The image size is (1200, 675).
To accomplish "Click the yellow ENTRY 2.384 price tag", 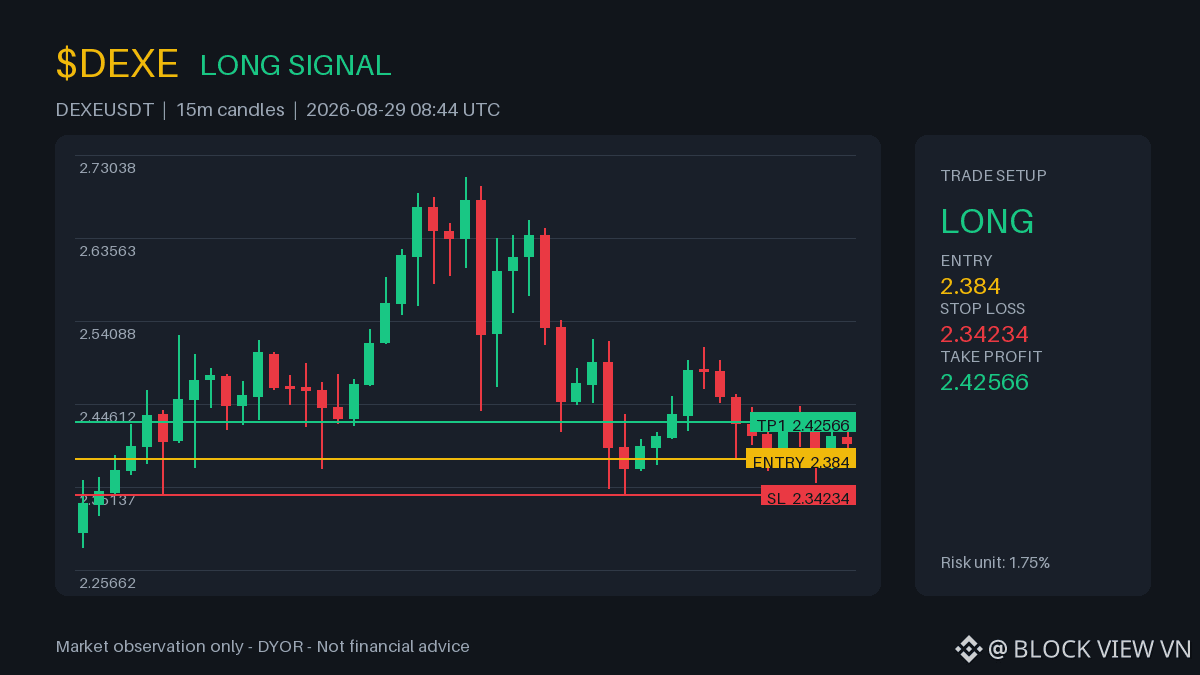I will [x=801, y=460].
